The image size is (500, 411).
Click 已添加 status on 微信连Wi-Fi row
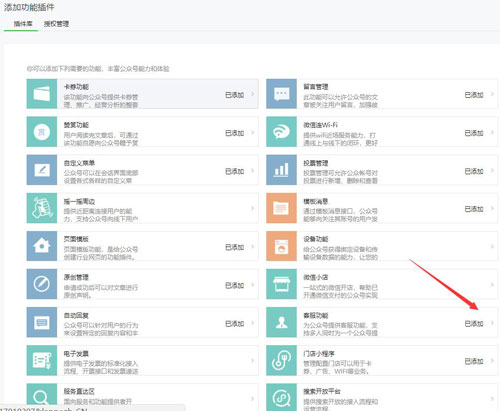(x=474, y=133)
